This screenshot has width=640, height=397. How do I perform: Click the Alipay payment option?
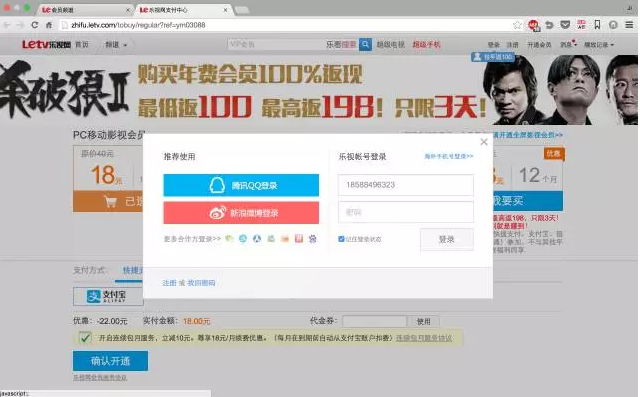click(x=108, y=296)
